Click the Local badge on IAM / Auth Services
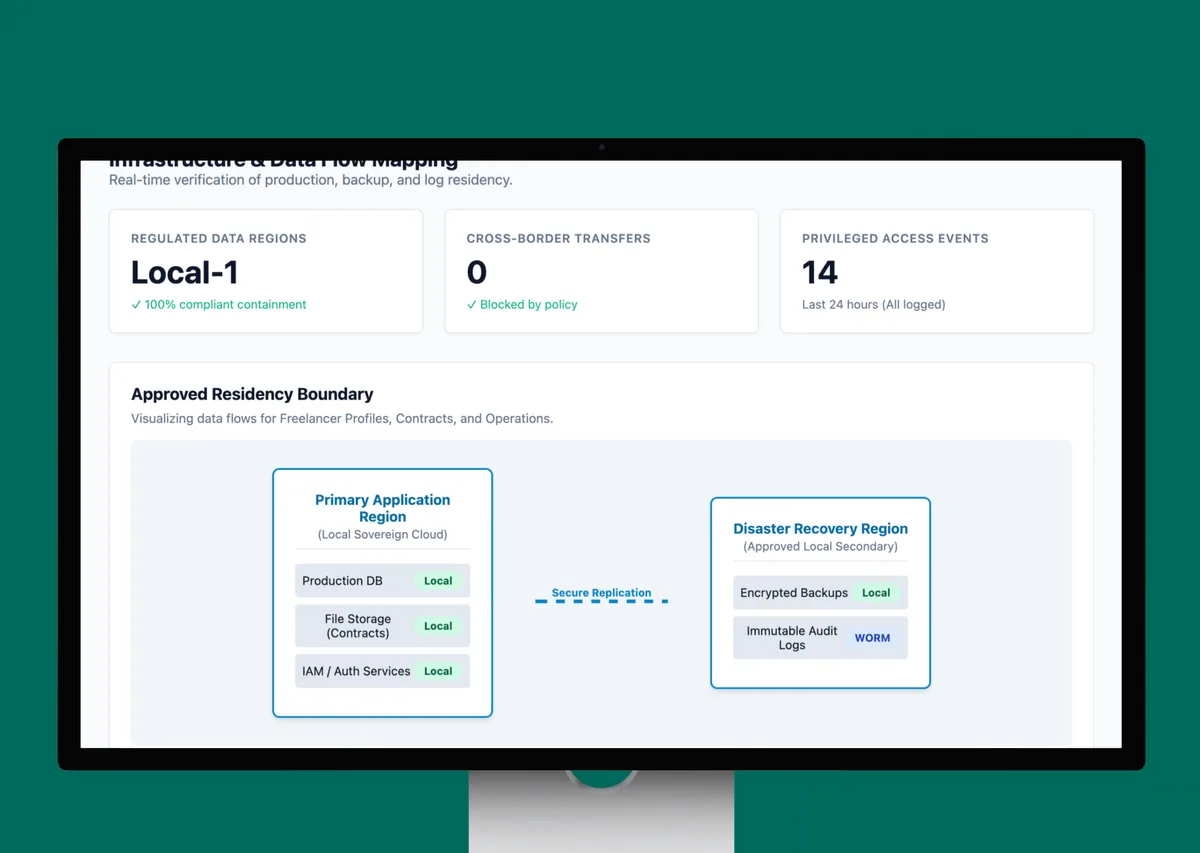This screenshot has height=853, width=1200. pos(438,671)
